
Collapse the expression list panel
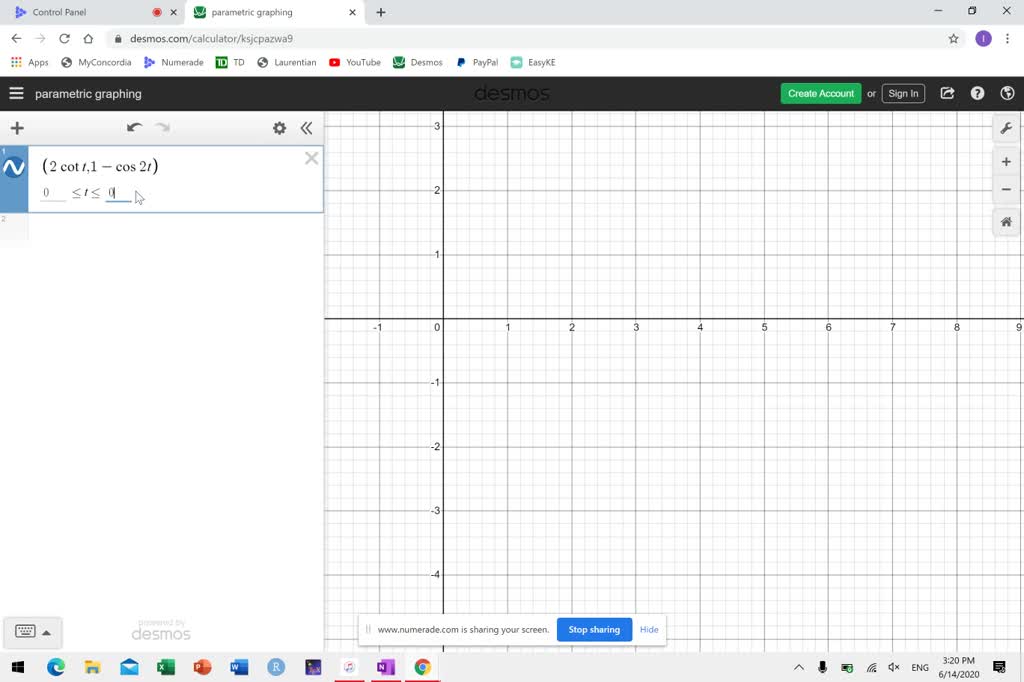[x=306, y=128]
